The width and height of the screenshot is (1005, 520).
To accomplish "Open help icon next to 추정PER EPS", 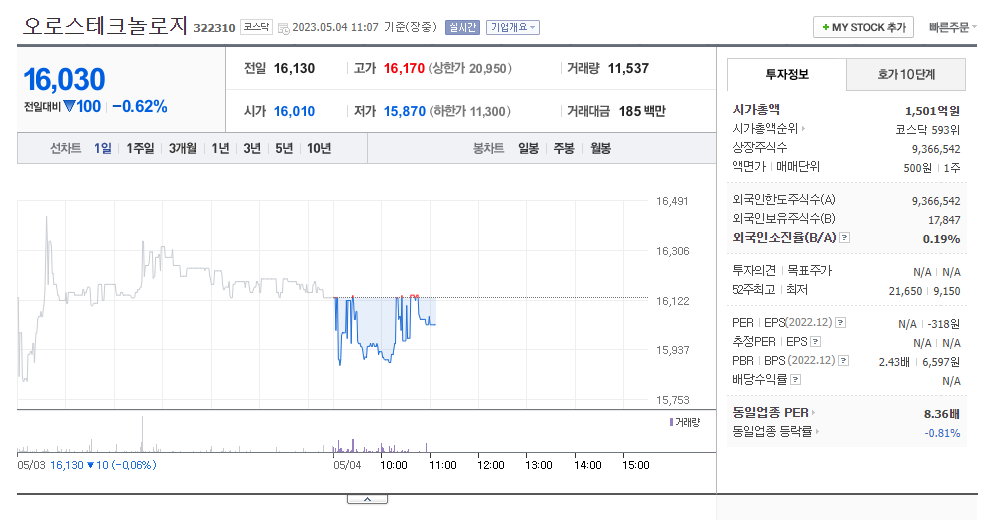I will 815,342.
